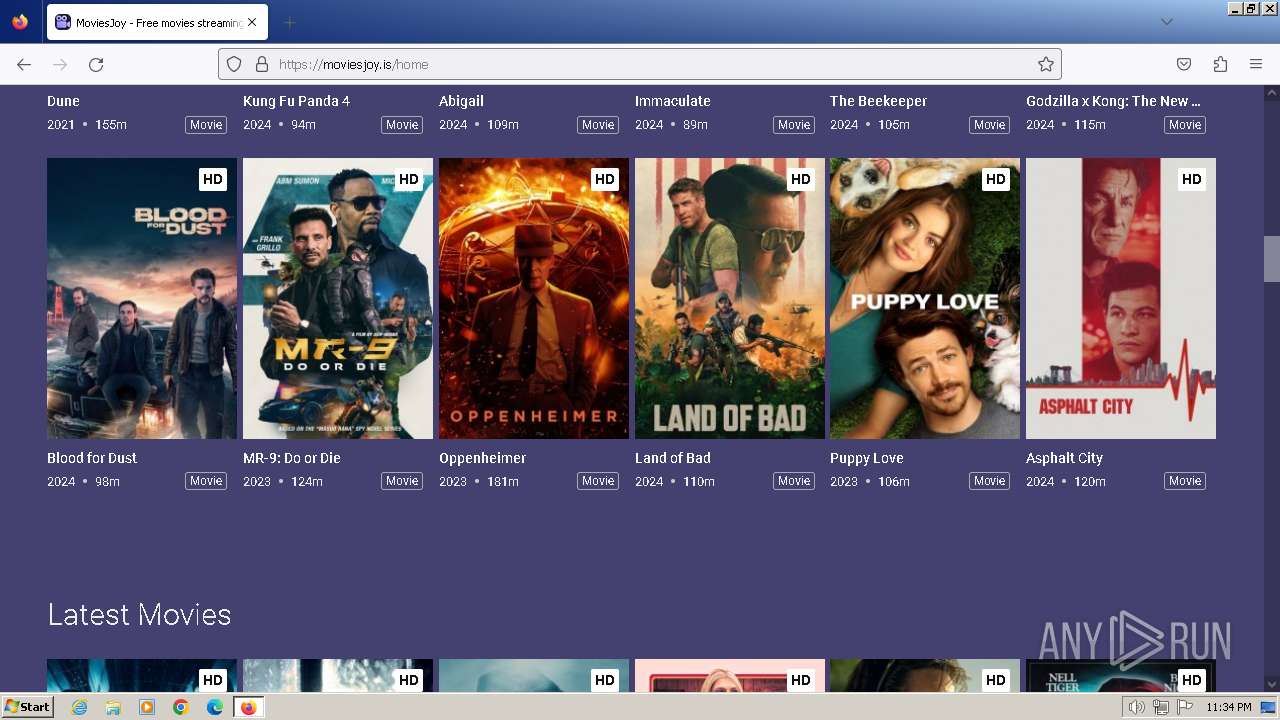Click Oppenheimer runtime text 181m
The height and width of the screenshot is (720, 1280).
(501, 482)
